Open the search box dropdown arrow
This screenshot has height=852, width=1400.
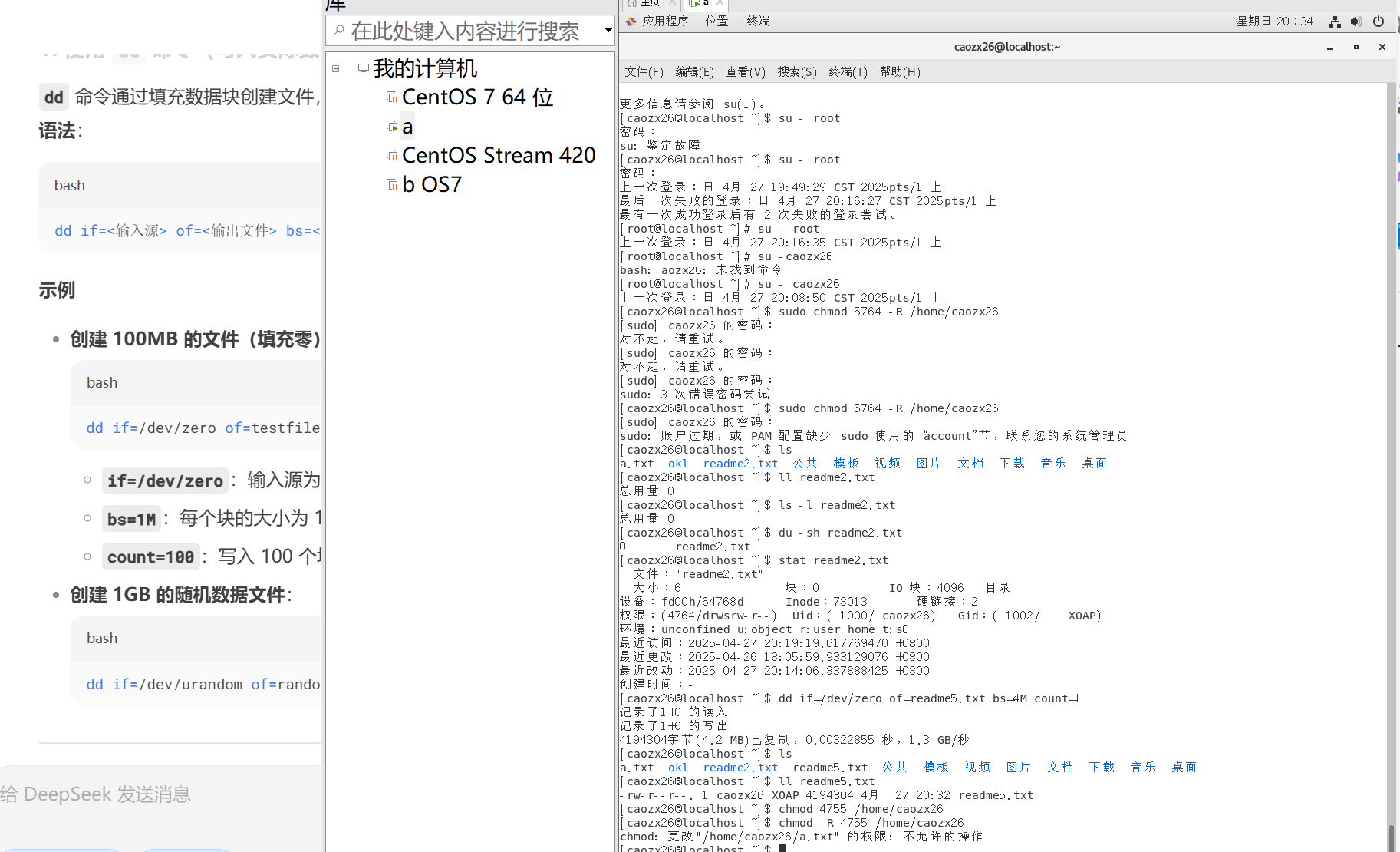[x=608, y=31]
